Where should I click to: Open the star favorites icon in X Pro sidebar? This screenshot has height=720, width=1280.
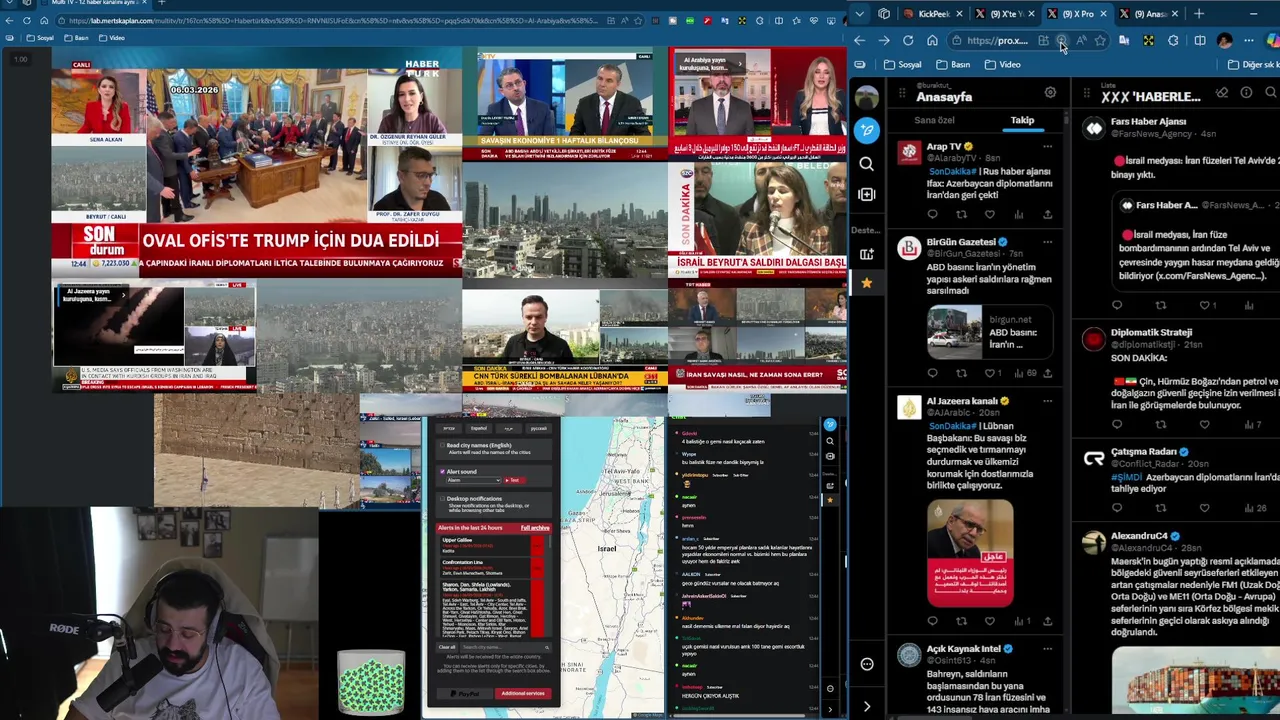[x=867, y=283]
